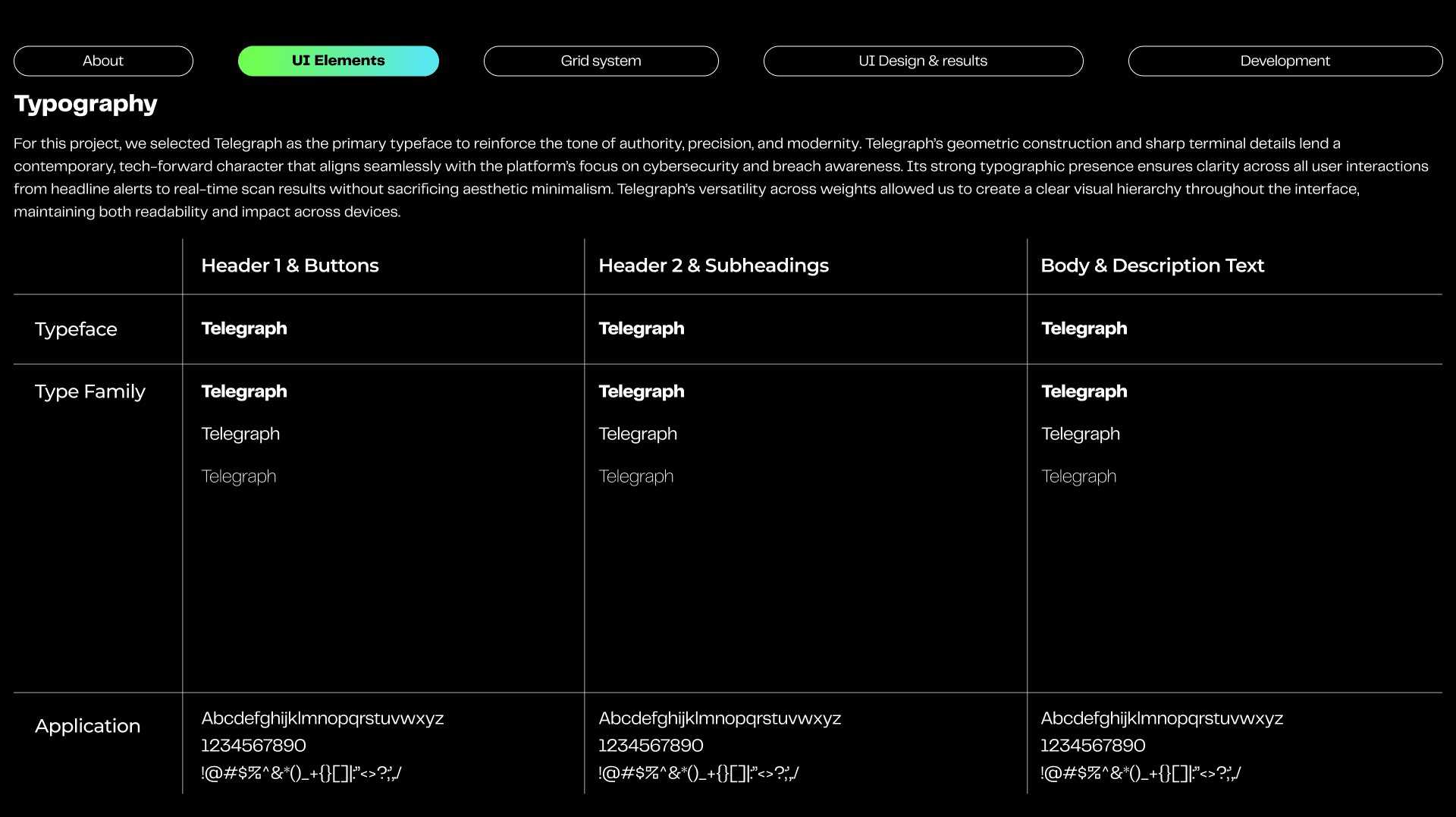The image size is (1456, 817).
Task: Click the Typography page heading
Action: (86, 103)
